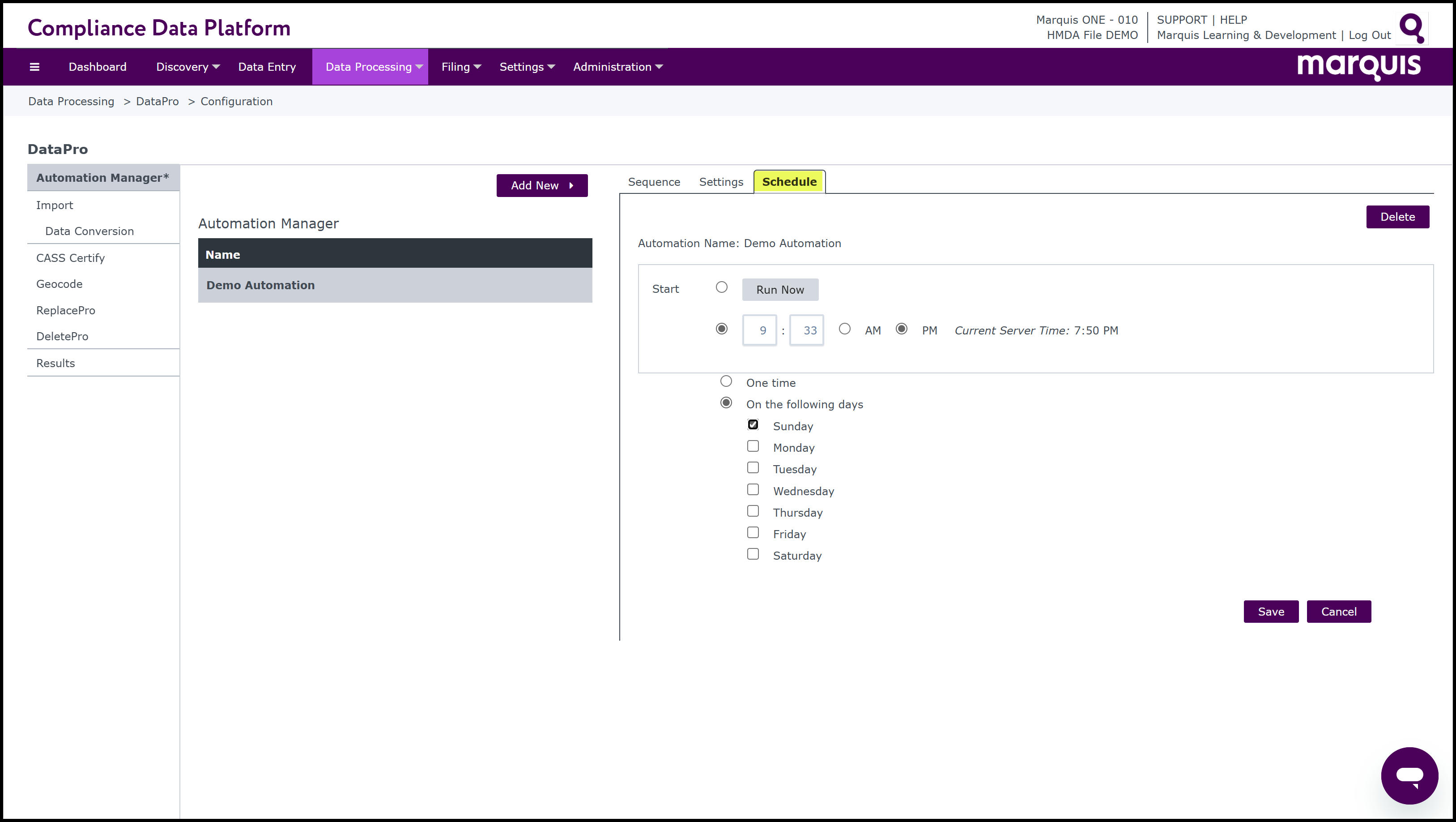Expand the Discovery dropdown menu
Image resolution: width=1456 pixels, height=822 pixels.
click(x=187, y=67)
